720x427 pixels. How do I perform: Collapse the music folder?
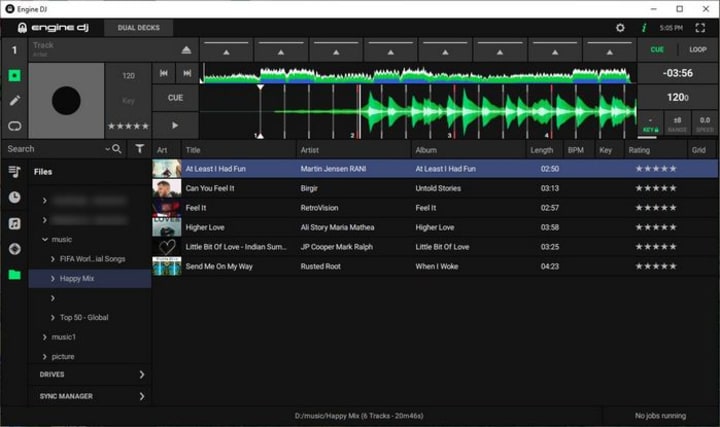[x=45, y=239]
